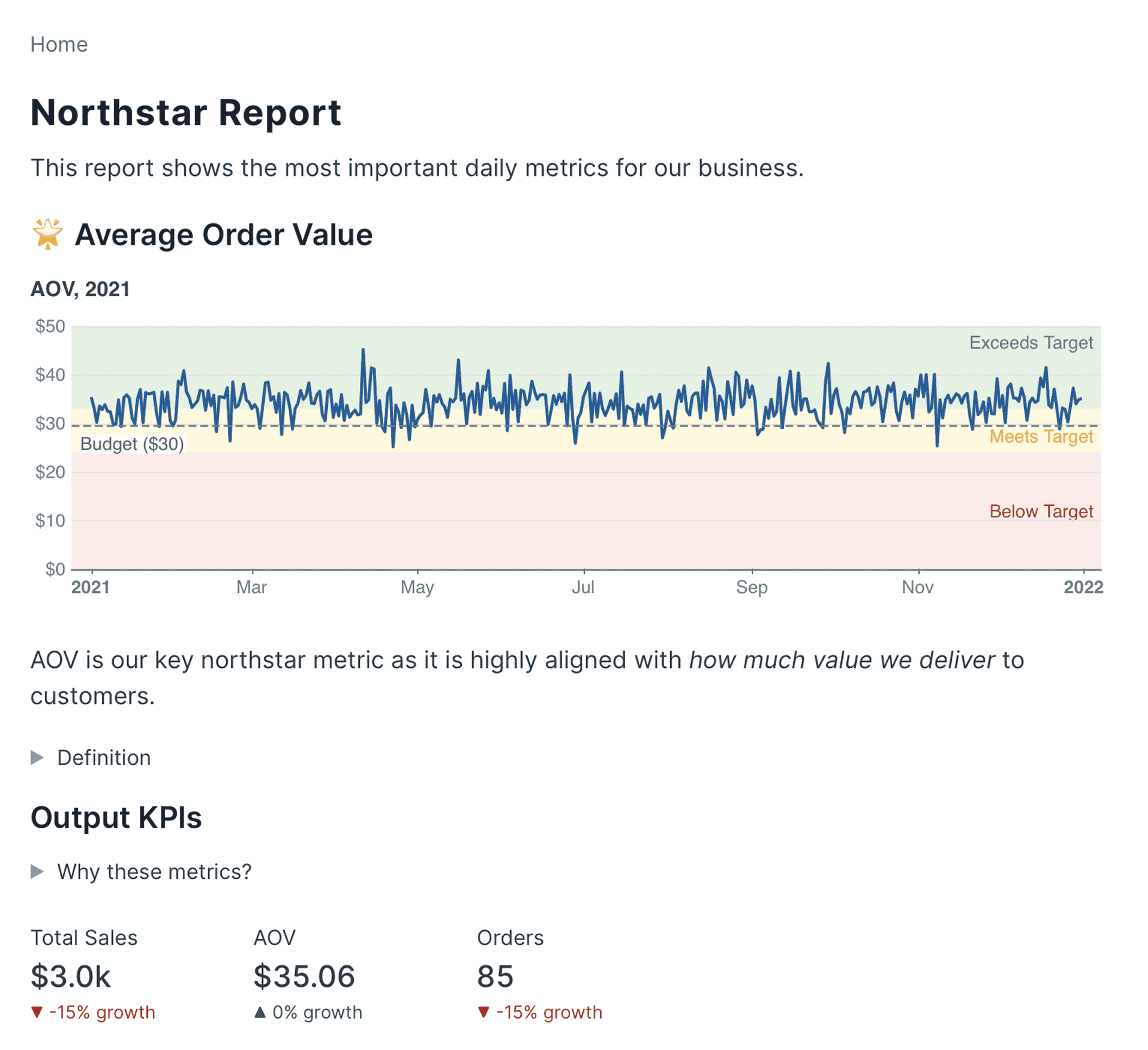Click the AOV $35.06 value
1148x1050 pixels.
click(304, 976)
